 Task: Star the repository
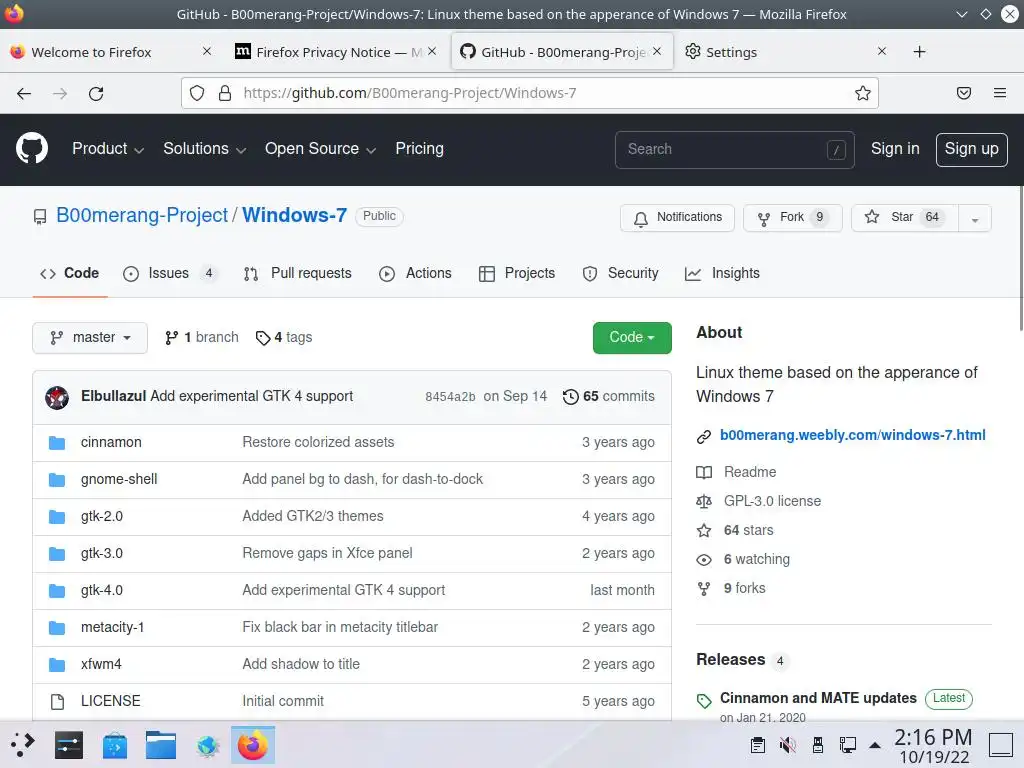click(x=904, y=218)
